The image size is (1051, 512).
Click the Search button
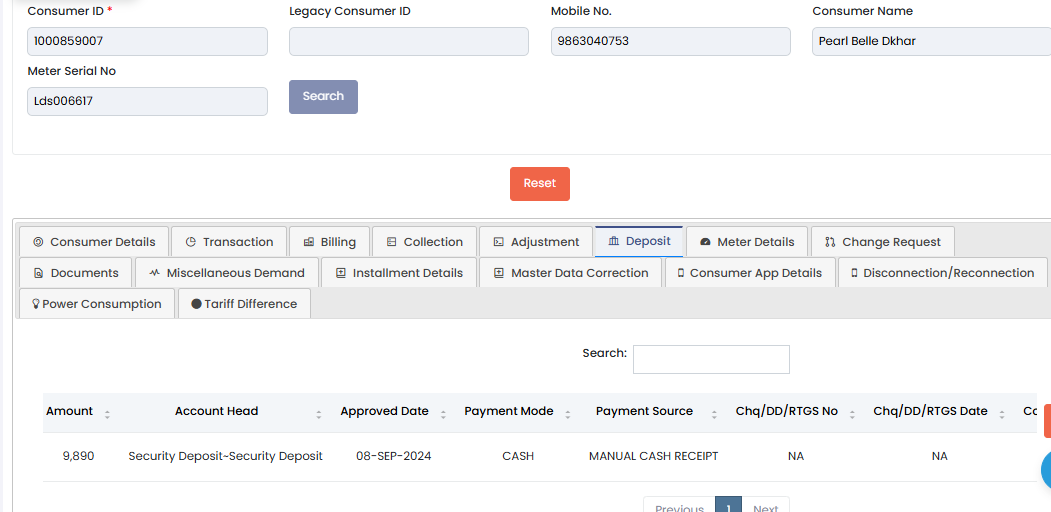pos(323,97)
